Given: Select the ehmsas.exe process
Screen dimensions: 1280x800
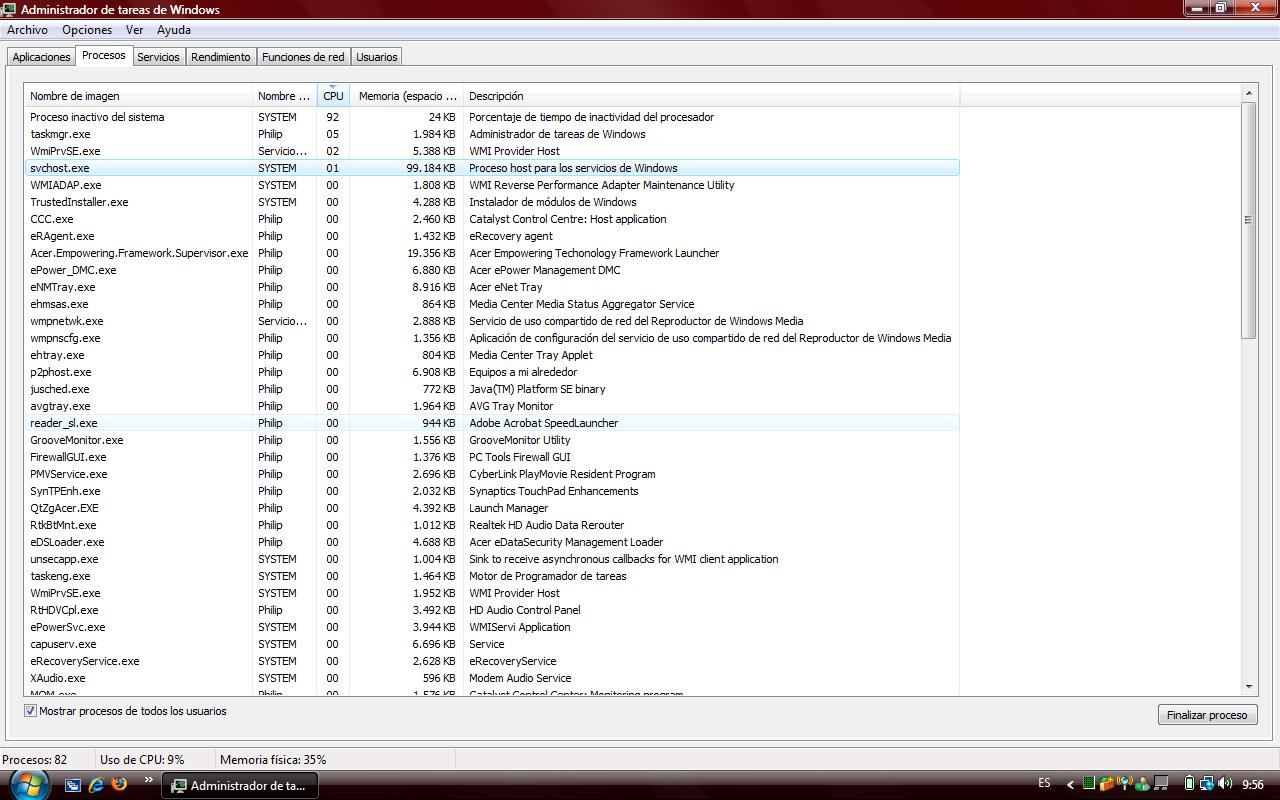Looking at the screenshot, I should (491, 304).
